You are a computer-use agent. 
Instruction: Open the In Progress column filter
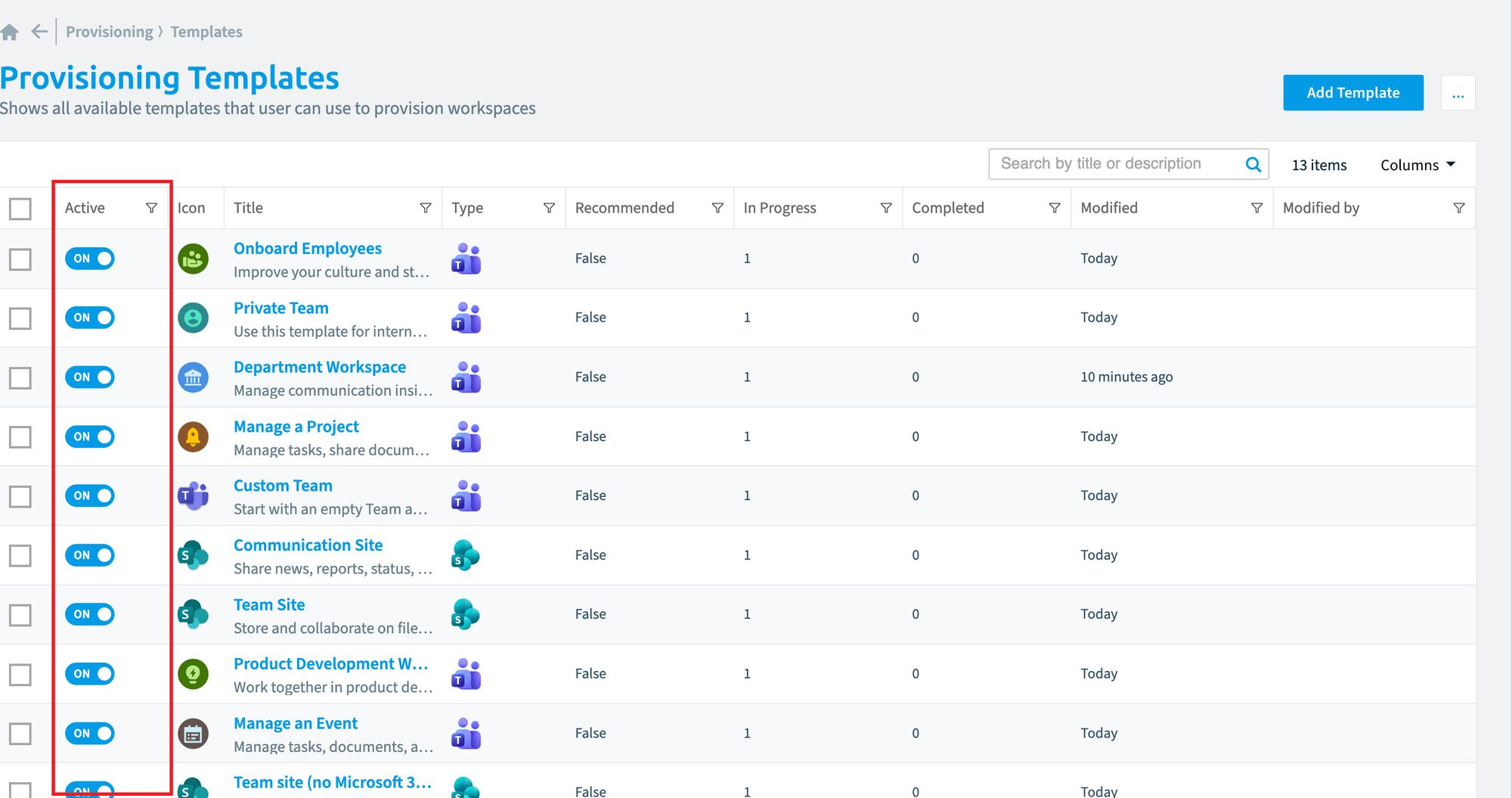click(x=886, y=208)
